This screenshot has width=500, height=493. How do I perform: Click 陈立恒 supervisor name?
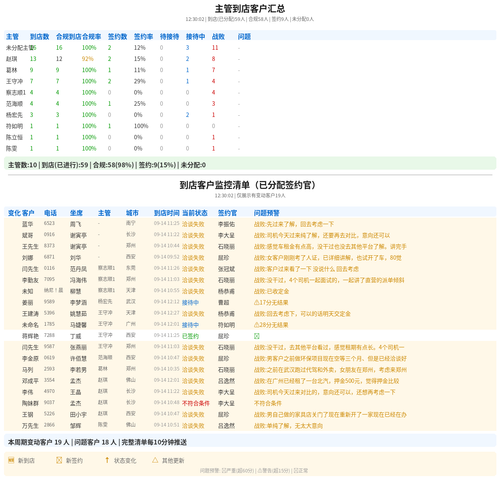click(14, 137)
